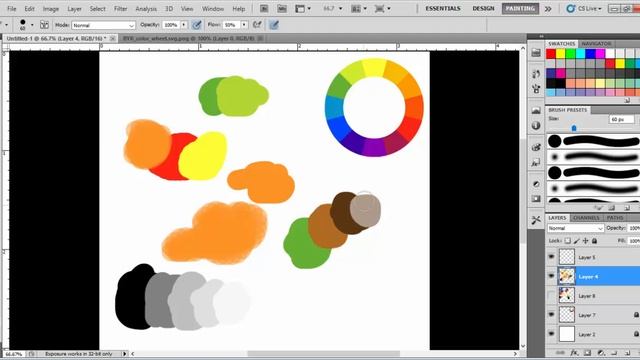The image size is (640, 360).
Task: Open the Window menu
Action: 213,9
